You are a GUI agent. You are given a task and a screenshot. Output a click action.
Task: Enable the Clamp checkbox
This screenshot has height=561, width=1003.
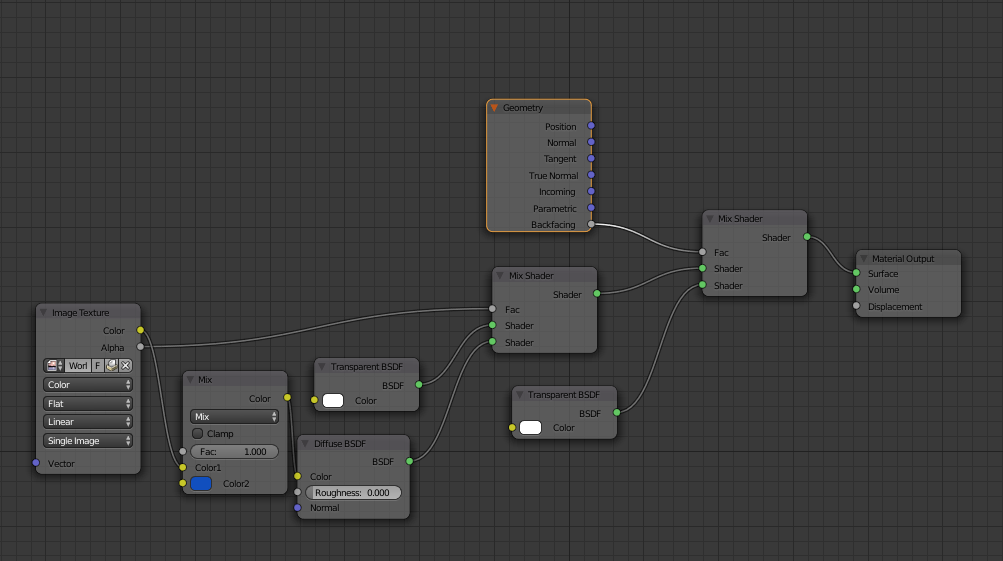coord(198,434)
